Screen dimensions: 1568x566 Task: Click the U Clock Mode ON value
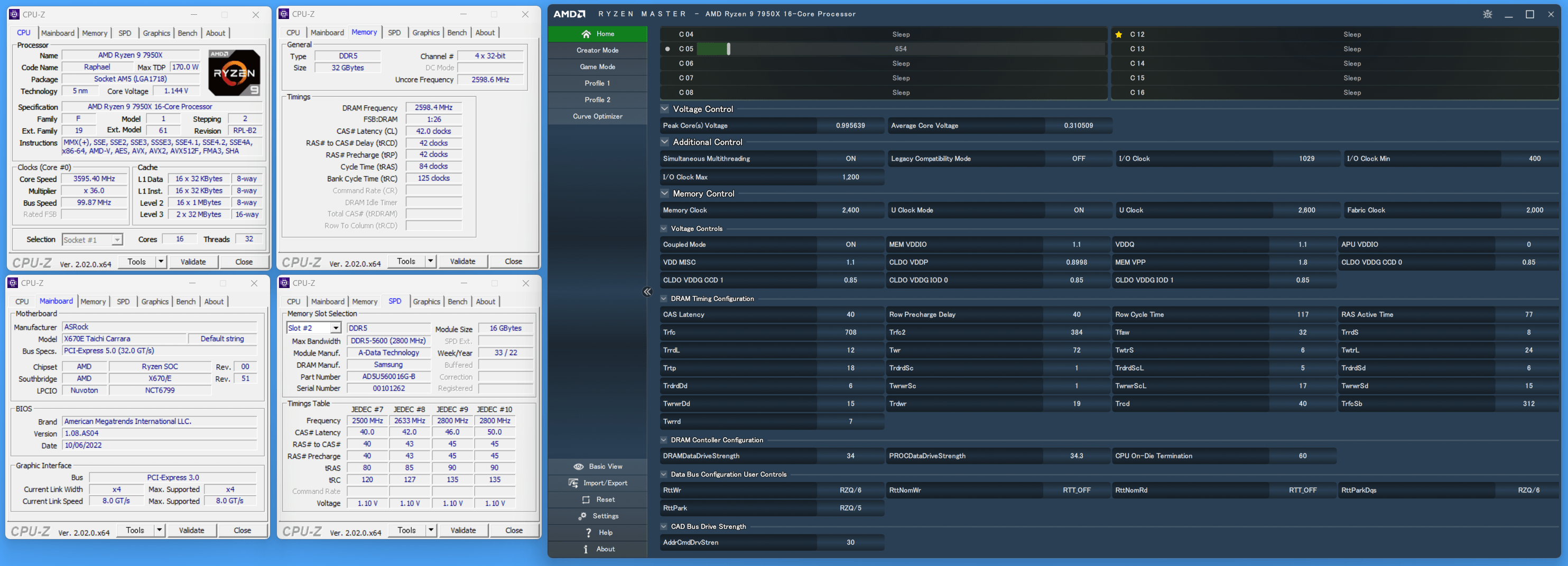pyautogui.click(x=1079, y=210)
